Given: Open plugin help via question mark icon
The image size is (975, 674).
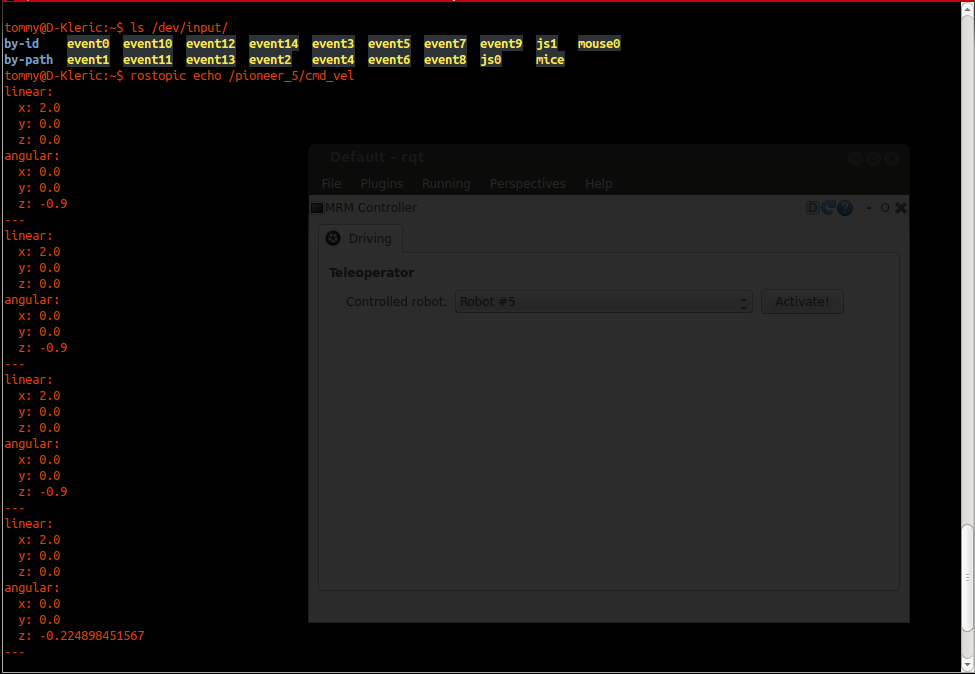Looking at the screenshot, I should 845,208.
